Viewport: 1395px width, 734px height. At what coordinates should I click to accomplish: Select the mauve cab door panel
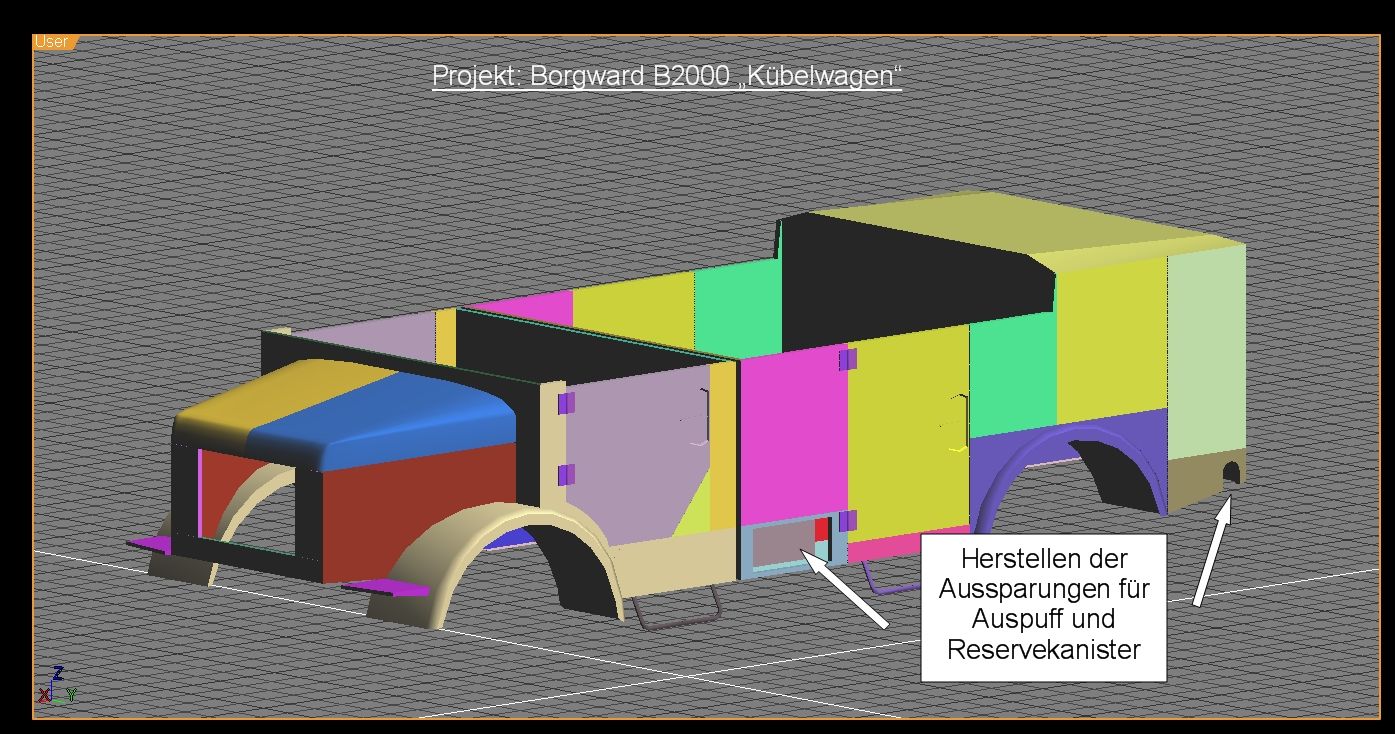pos(640,456)
